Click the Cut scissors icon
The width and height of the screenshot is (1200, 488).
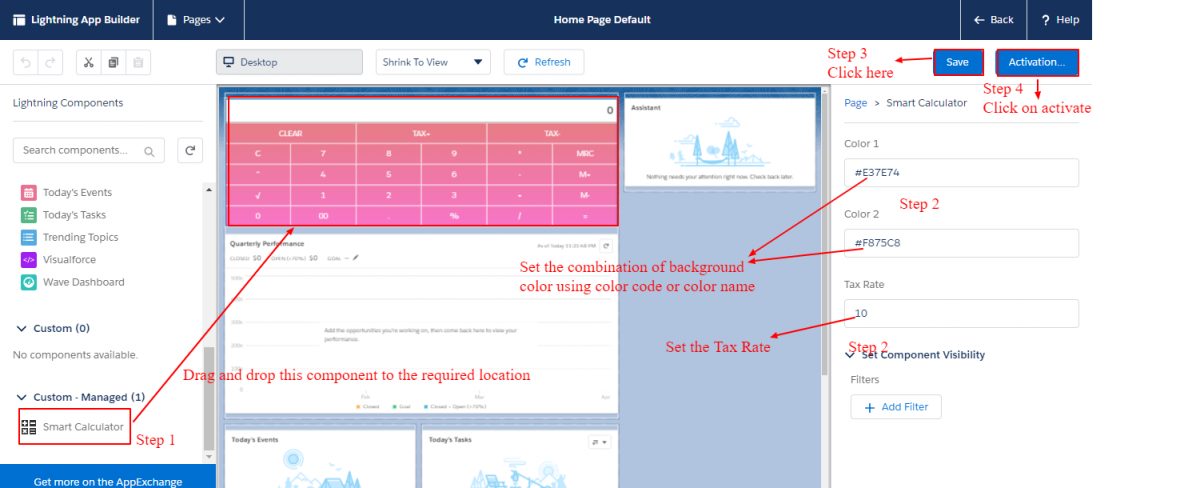coord(89,62)
